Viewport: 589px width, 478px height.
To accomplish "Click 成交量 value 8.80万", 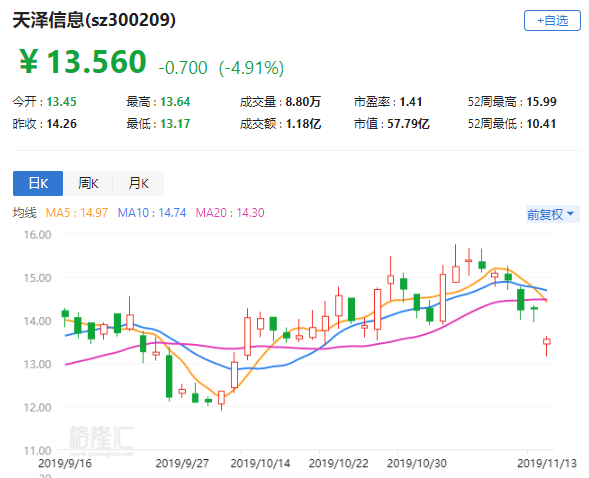I will coord(303,102).
